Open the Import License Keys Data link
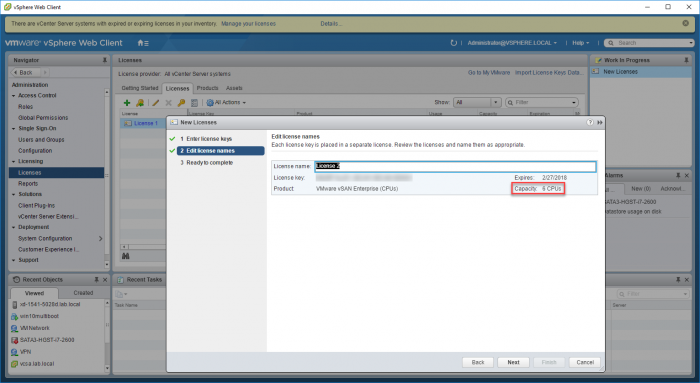 pyautogui.click(x=549, y=72)
